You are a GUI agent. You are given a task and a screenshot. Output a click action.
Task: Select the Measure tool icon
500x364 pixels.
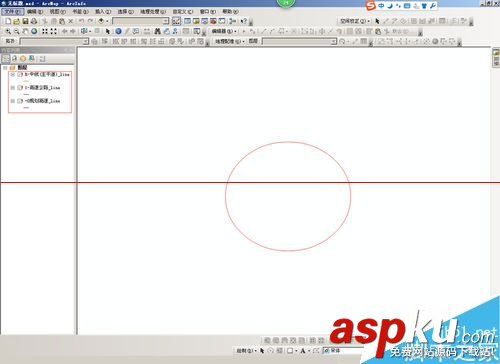pyautogui.click(x=147, y=31)
